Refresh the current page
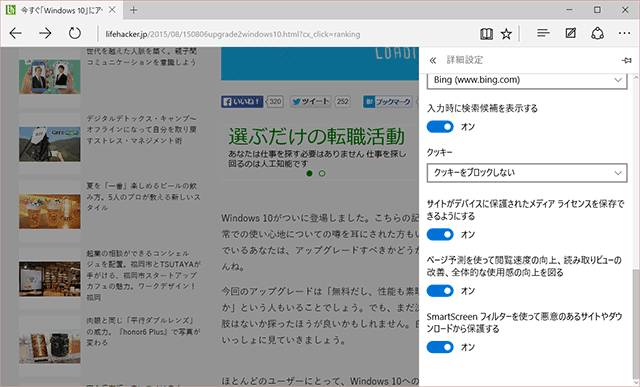640x387 pixels. click(75, 33)
